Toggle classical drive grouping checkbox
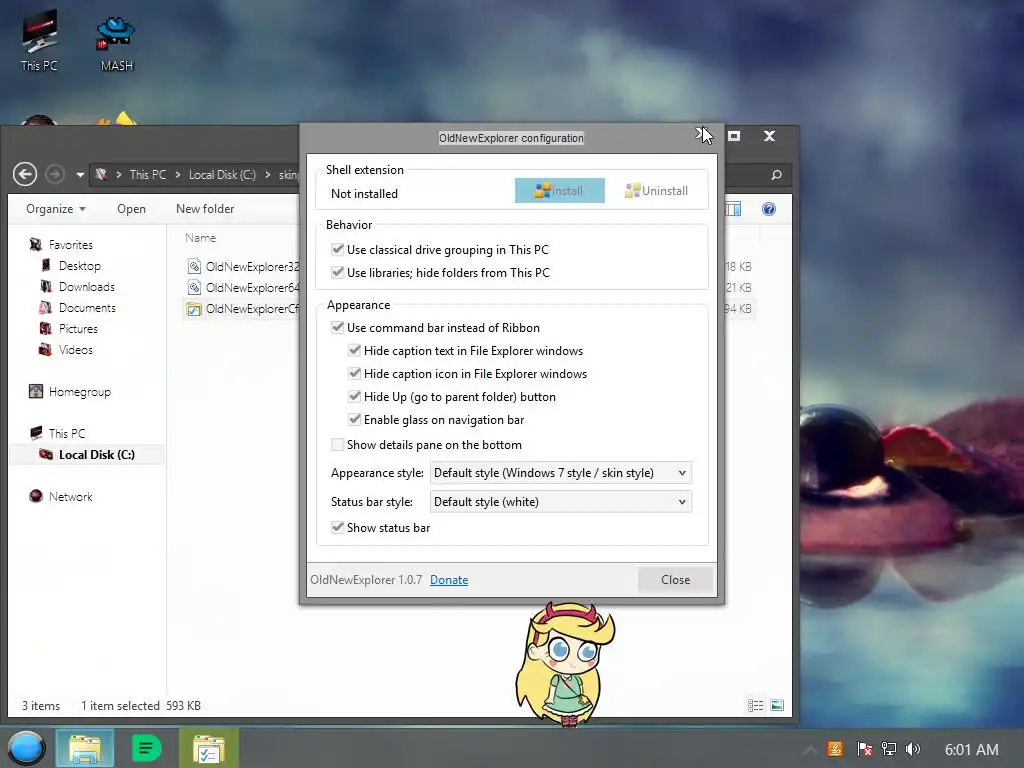The width and height of the screenshot is (1024, 768). point(338,249)
